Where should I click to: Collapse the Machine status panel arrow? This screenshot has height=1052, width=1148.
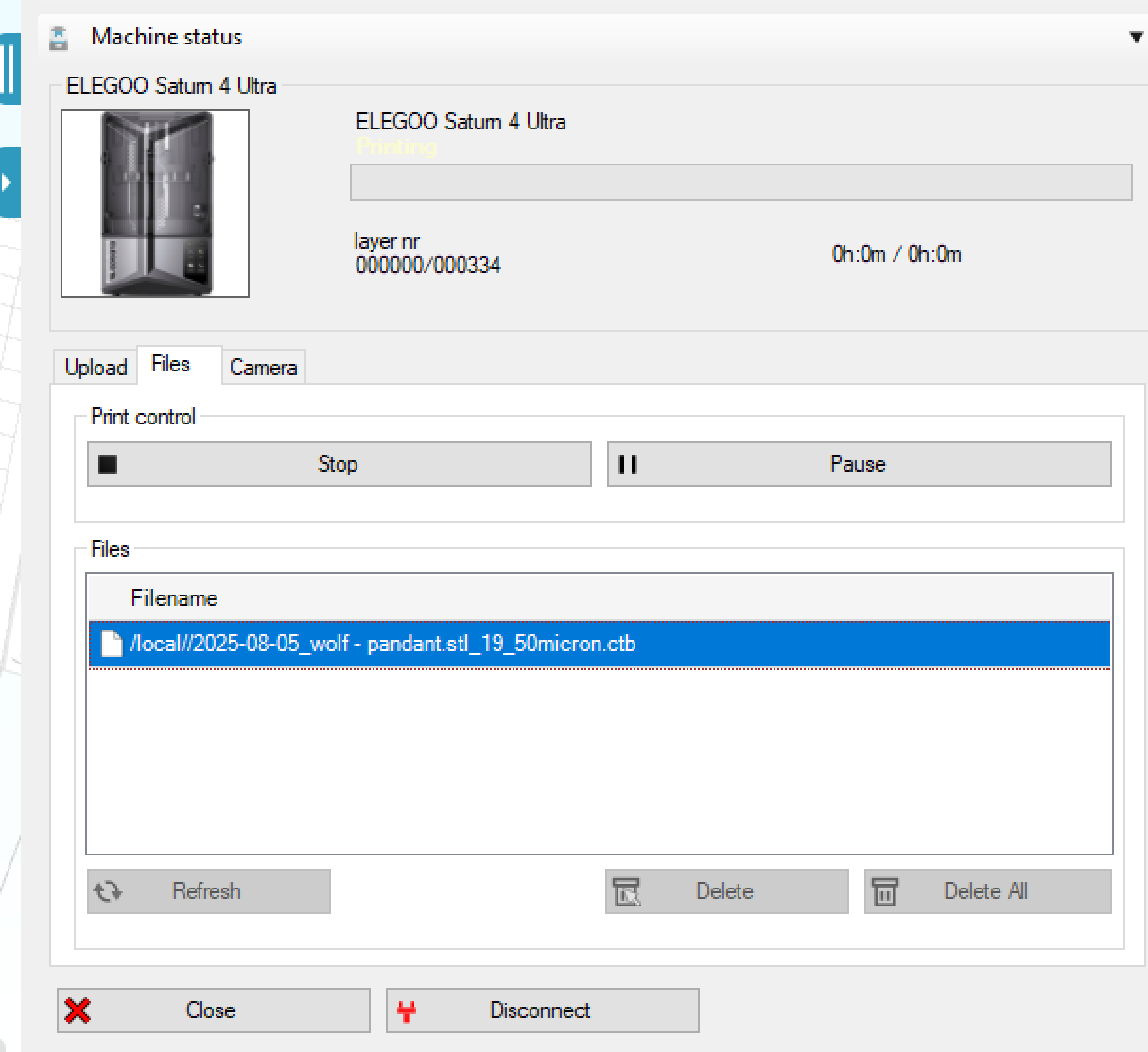1136,37
